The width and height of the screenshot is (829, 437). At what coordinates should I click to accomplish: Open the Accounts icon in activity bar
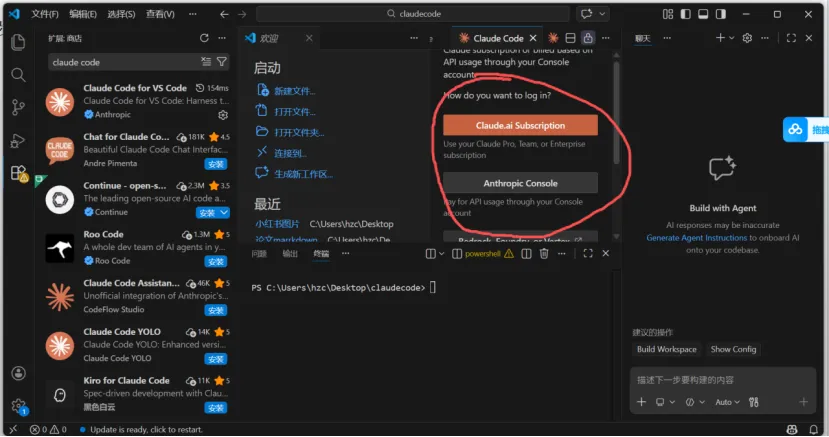click(19, 374)
